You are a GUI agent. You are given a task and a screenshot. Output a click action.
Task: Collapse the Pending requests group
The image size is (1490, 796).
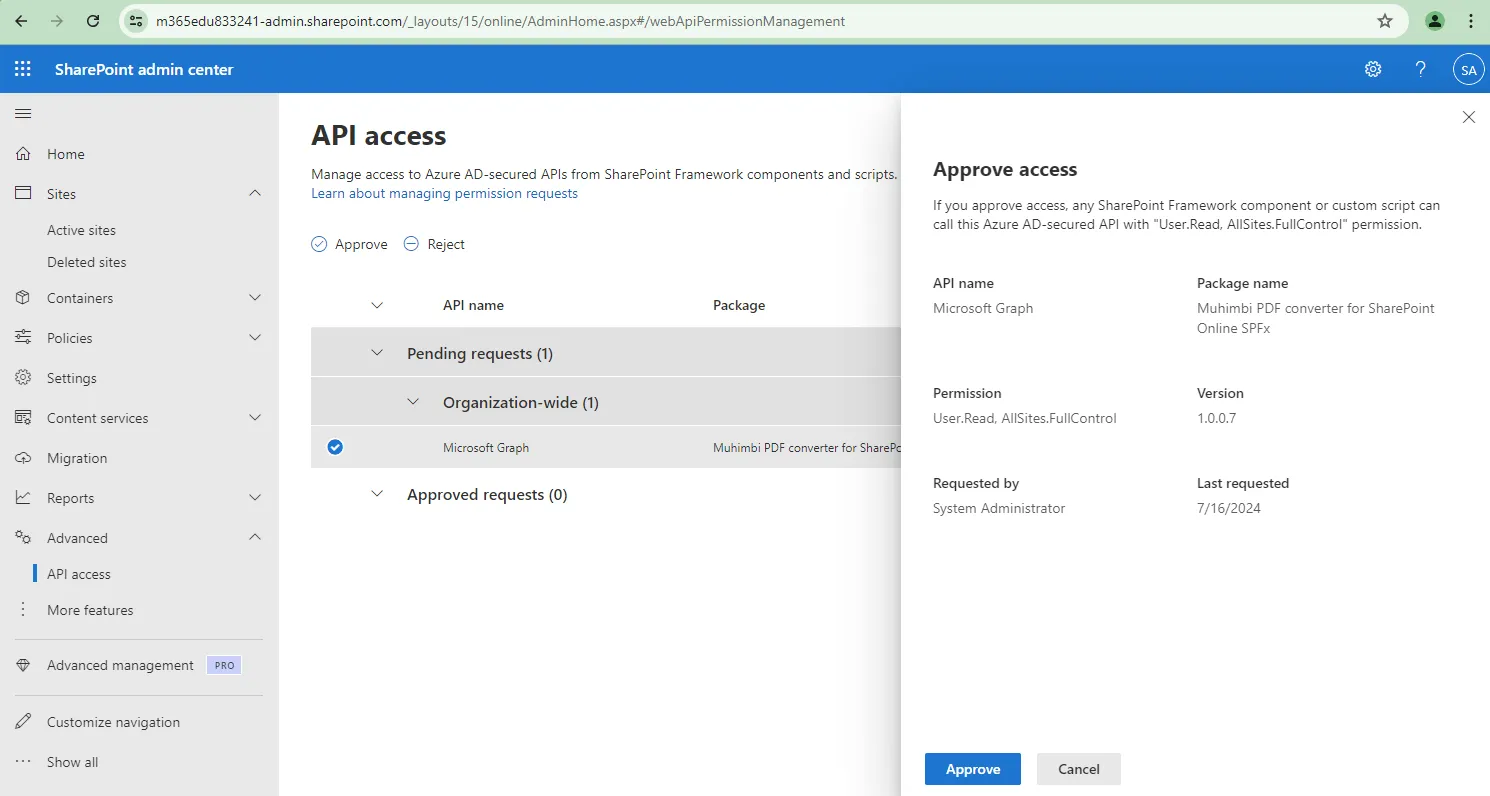click(x=377, y=352)
